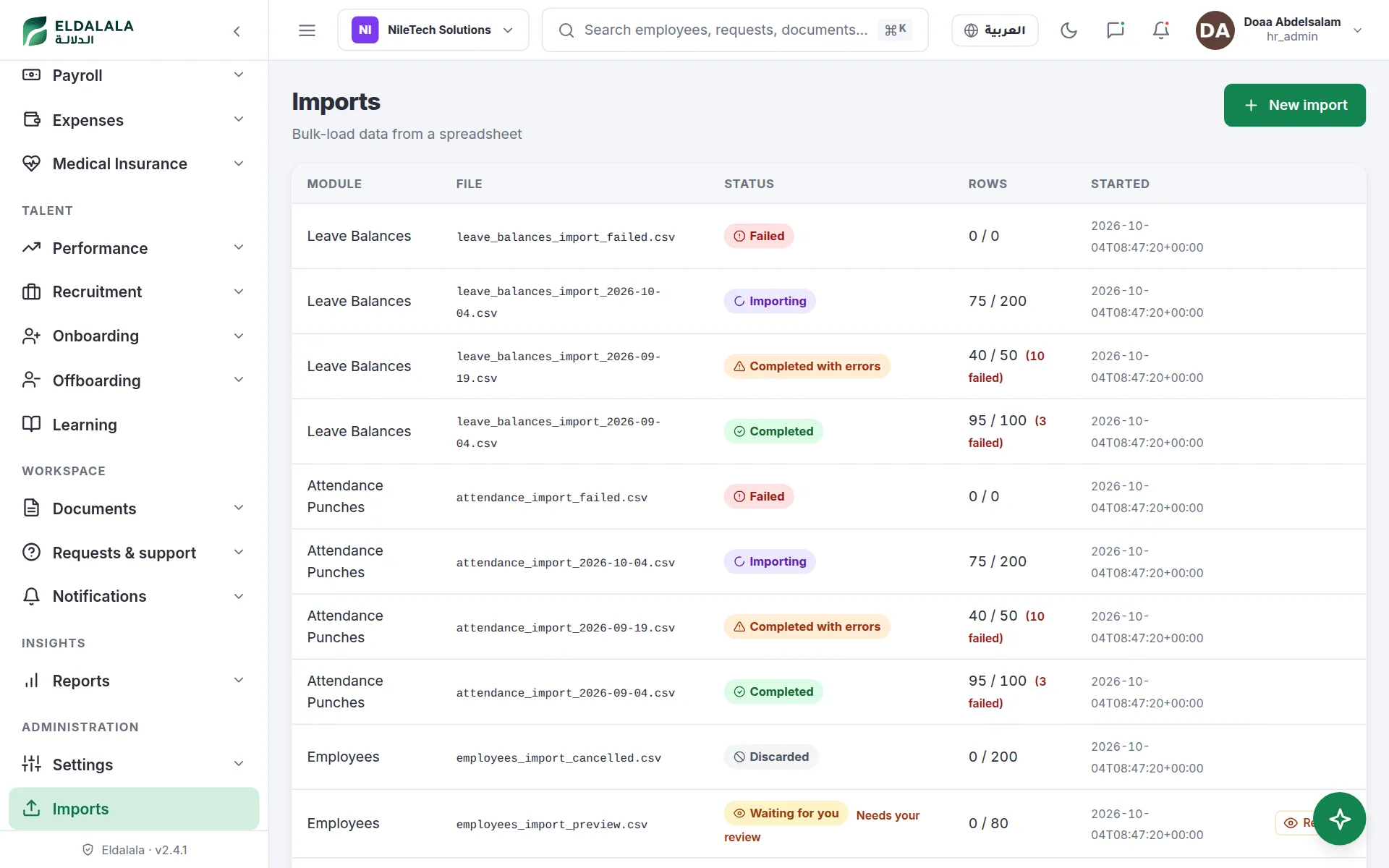Open the Settings menu item
The height and width of the screenshot is (868, 1389).
[x=134, y=765]
